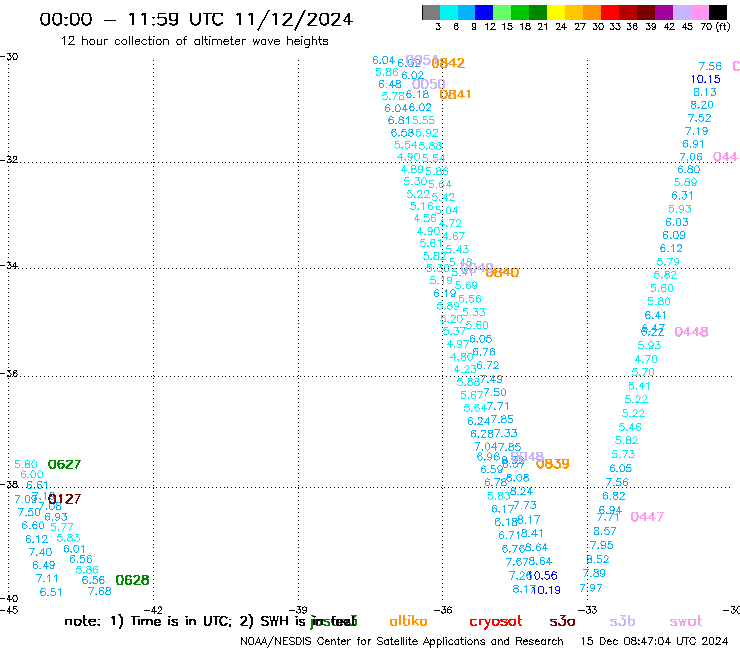Click the 'swot' legend label
The image size is (740, 650).
pyautogui.click(x=686, y=622)
